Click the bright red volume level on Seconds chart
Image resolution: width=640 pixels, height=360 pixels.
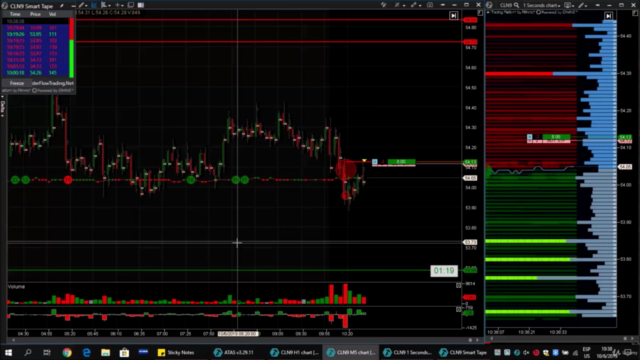[519, 74]
